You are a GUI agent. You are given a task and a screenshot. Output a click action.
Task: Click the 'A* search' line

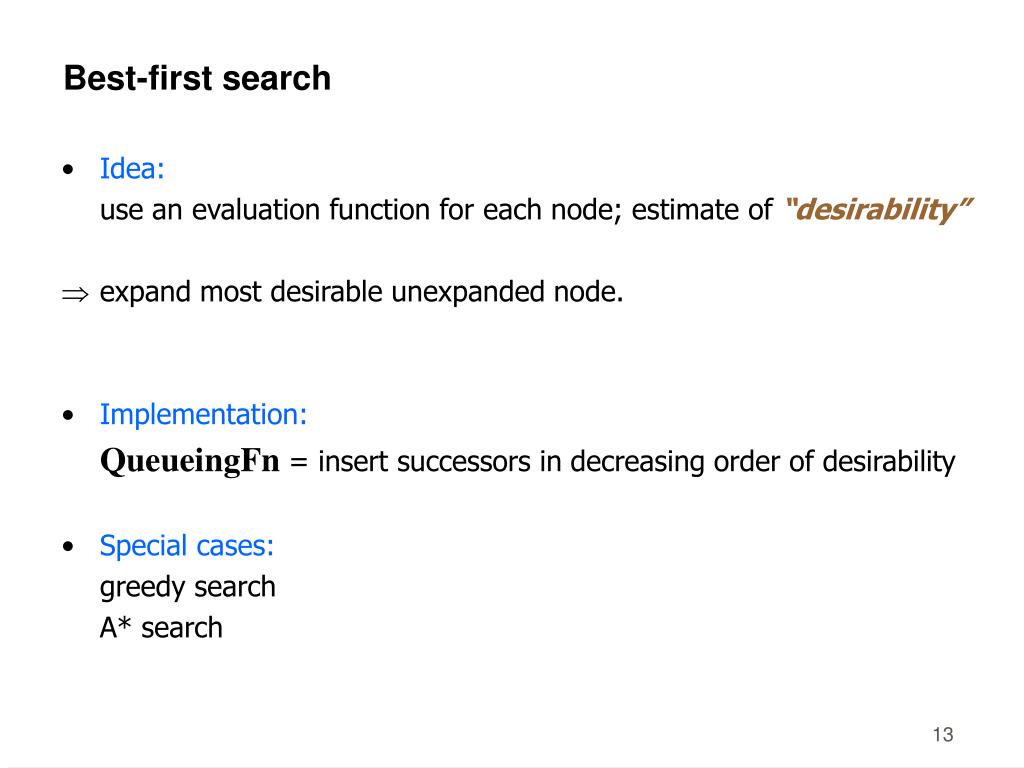(161, 628)
